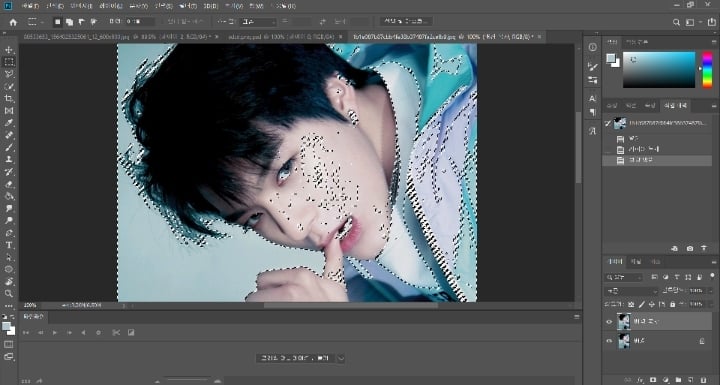
Task: Open the Filter menu in menu bar
Action: [187, 6]
